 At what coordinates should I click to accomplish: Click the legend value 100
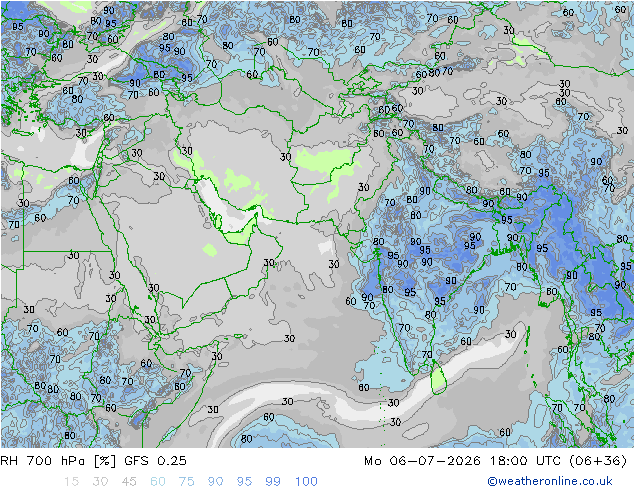click(x=306, y=482)
